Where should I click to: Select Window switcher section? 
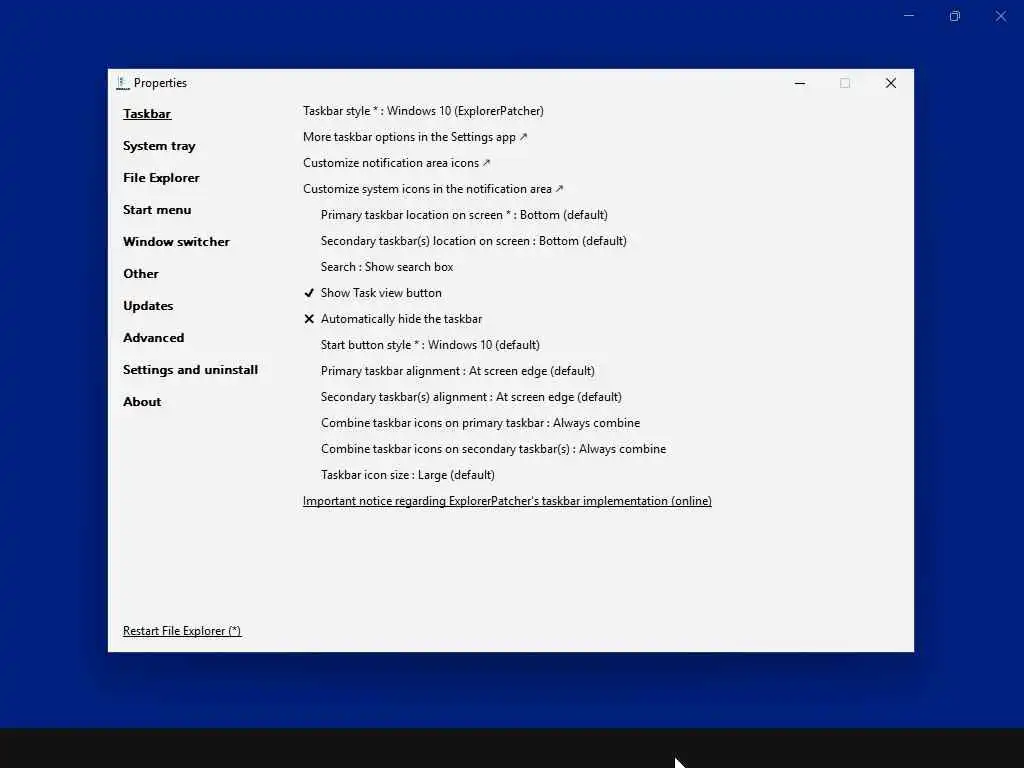click(176, 242)
